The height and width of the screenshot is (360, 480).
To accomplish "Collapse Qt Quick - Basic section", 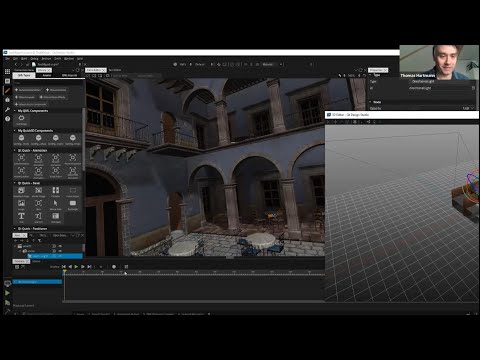I will pyautogui.click(x=15, y=183).
